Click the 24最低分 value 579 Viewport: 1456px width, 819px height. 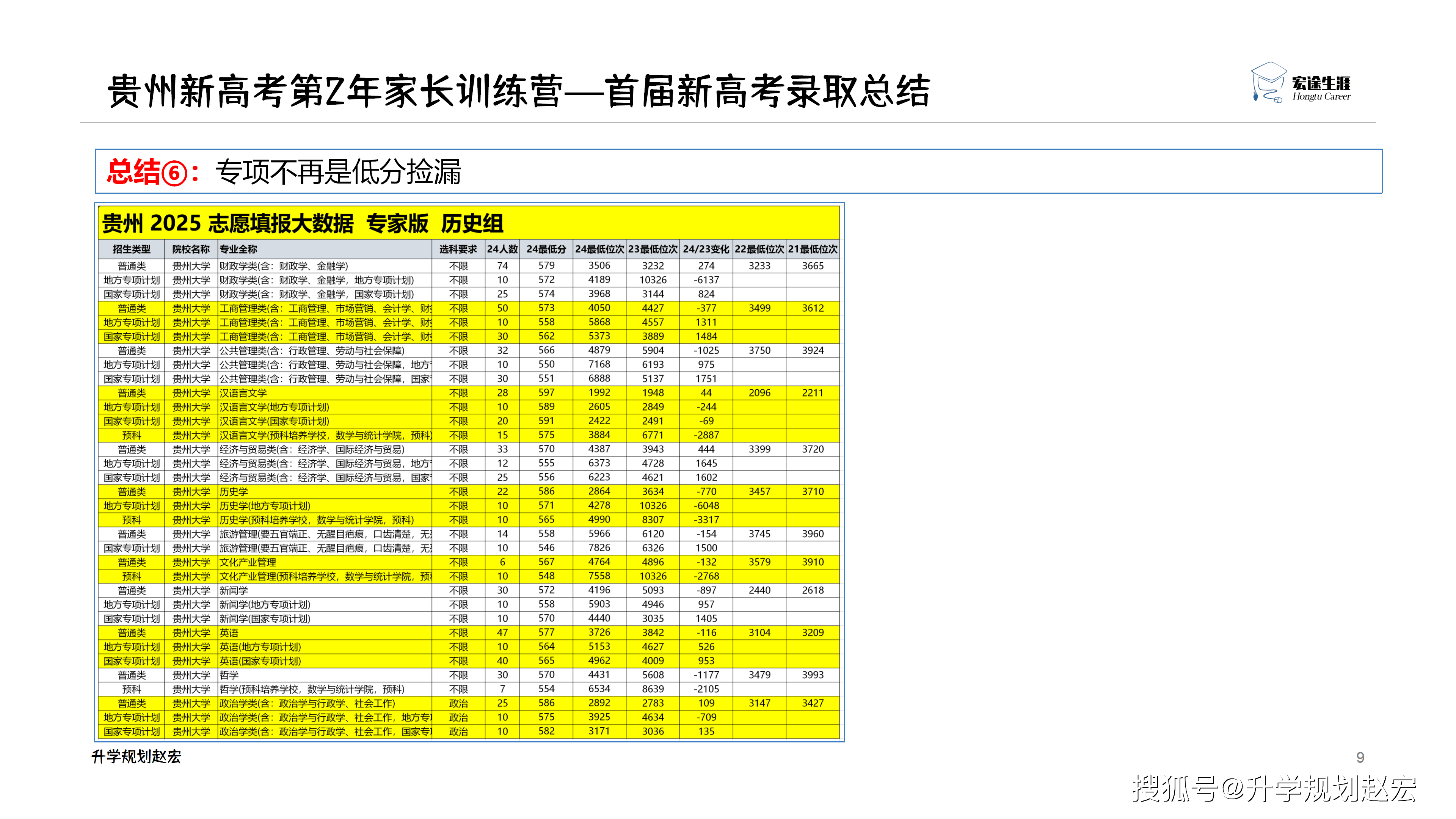click(x=546, y=266)
